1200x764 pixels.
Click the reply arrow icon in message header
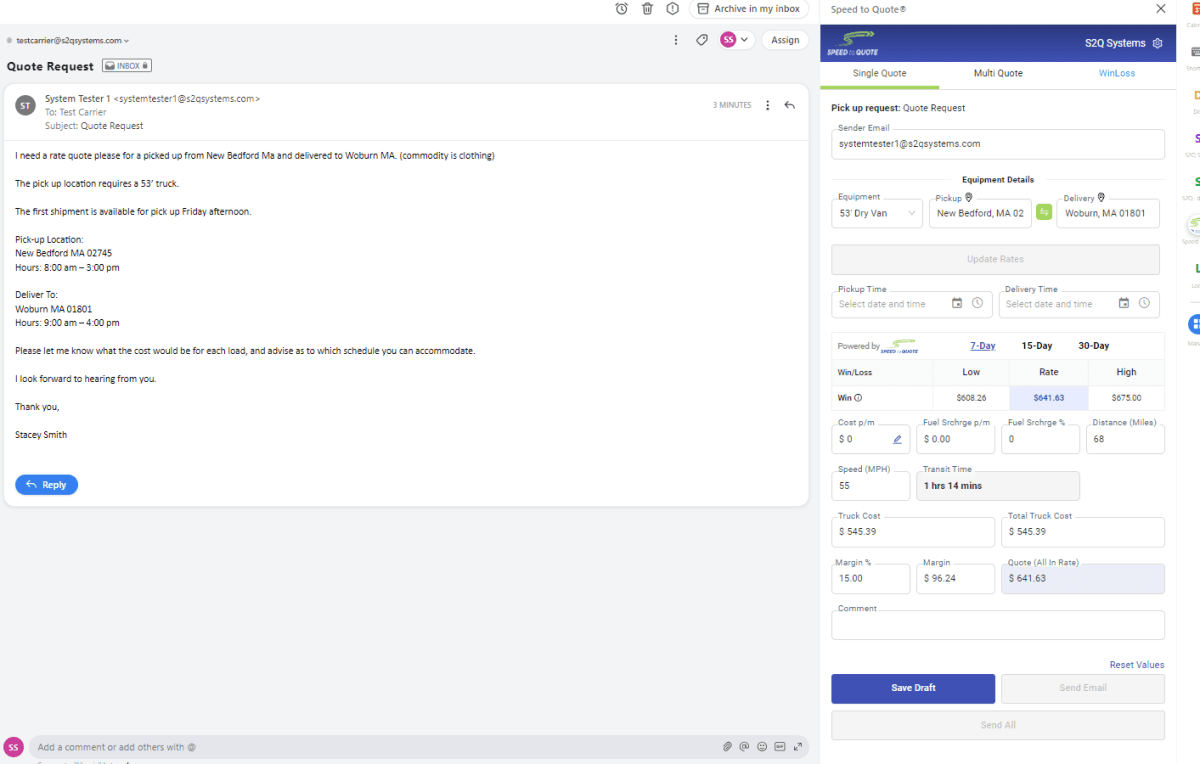pos(790,105)
